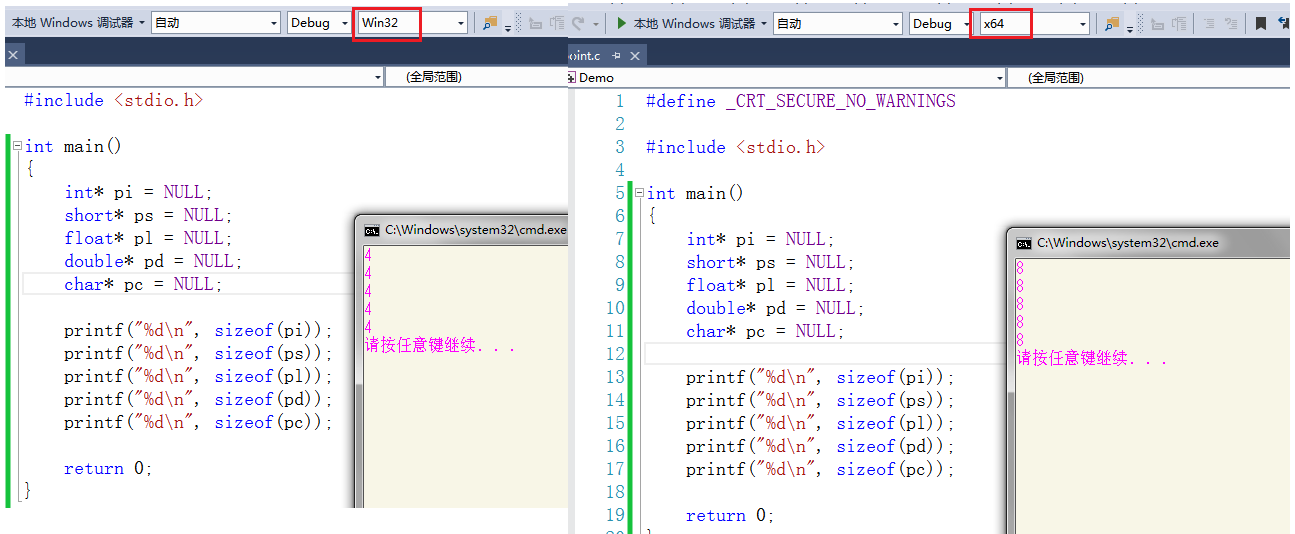This screenshot has width=1295, height=534.
Task: Click the double* pd = NULL; line in the right editor
Action: (x=775, y=308)
